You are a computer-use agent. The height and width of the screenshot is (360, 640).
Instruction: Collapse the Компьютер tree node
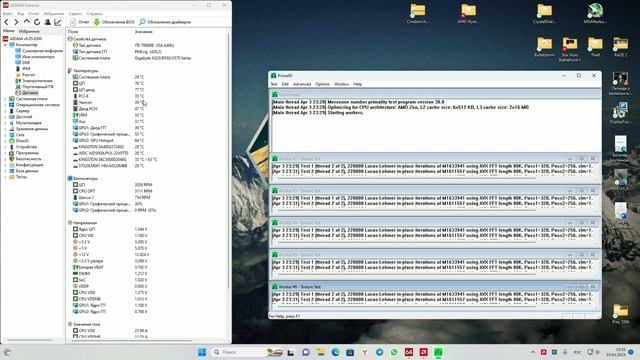click(5, 45)
